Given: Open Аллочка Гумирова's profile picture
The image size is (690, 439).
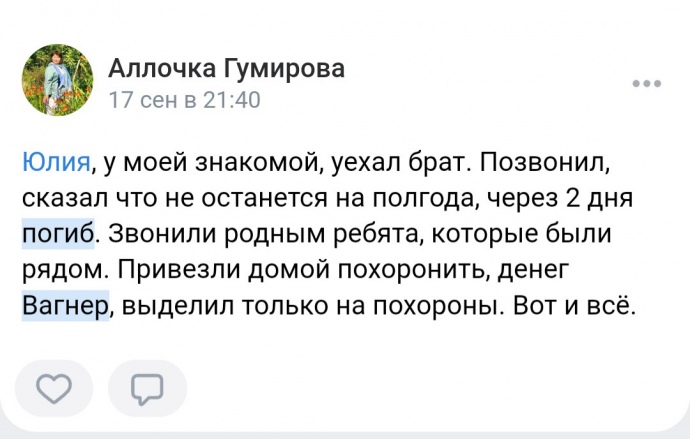Looking at the screenshot, I should tap(55, 82).
